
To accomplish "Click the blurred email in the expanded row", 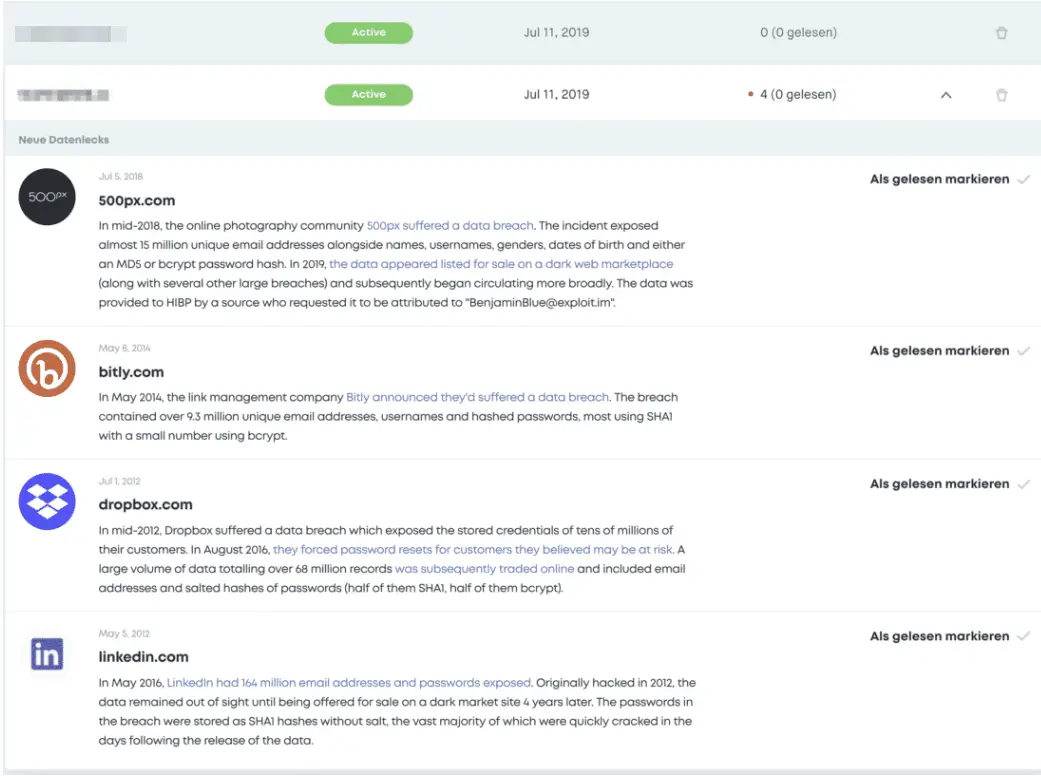I will tap(63, 95).
